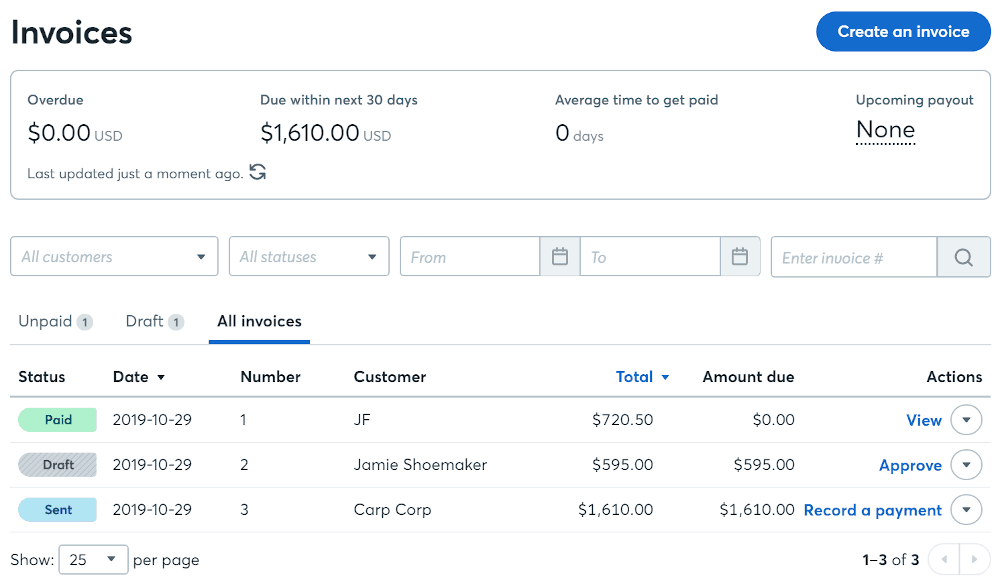Expand actions menu for Carp Corp invoice
Viewport: 1000px width, 582px height.
pyautogui.click(x=966, y=510)
